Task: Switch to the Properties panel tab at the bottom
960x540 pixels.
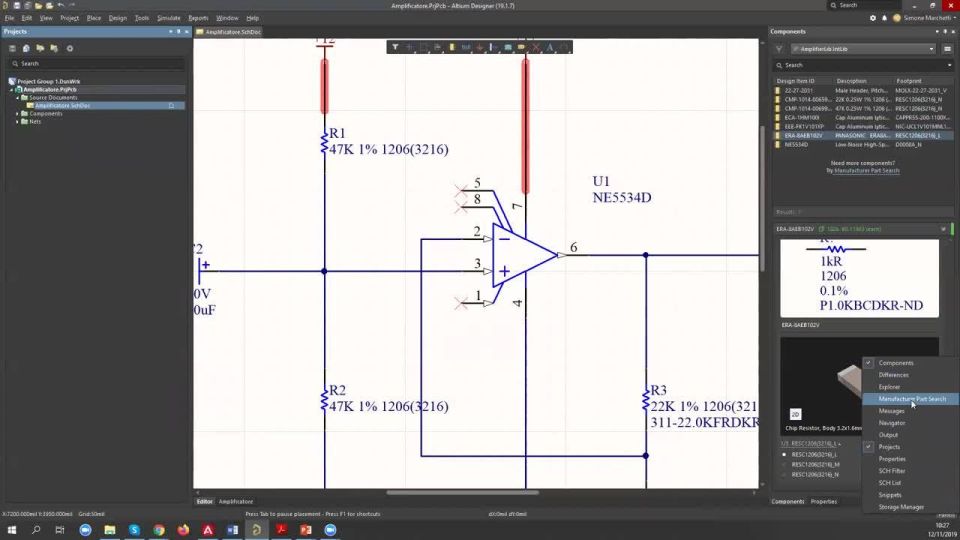Action: (x=823, y=501)
